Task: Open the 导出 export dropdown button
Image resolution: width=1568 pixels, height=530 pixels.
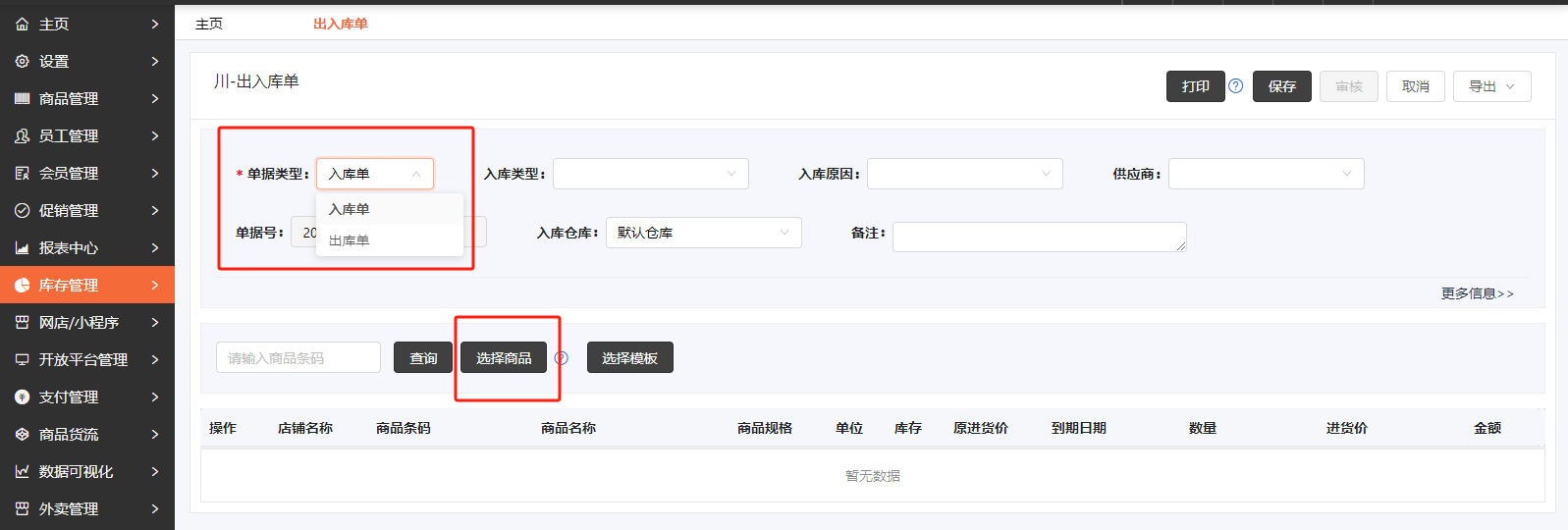Action: [x=1490, y=86]
